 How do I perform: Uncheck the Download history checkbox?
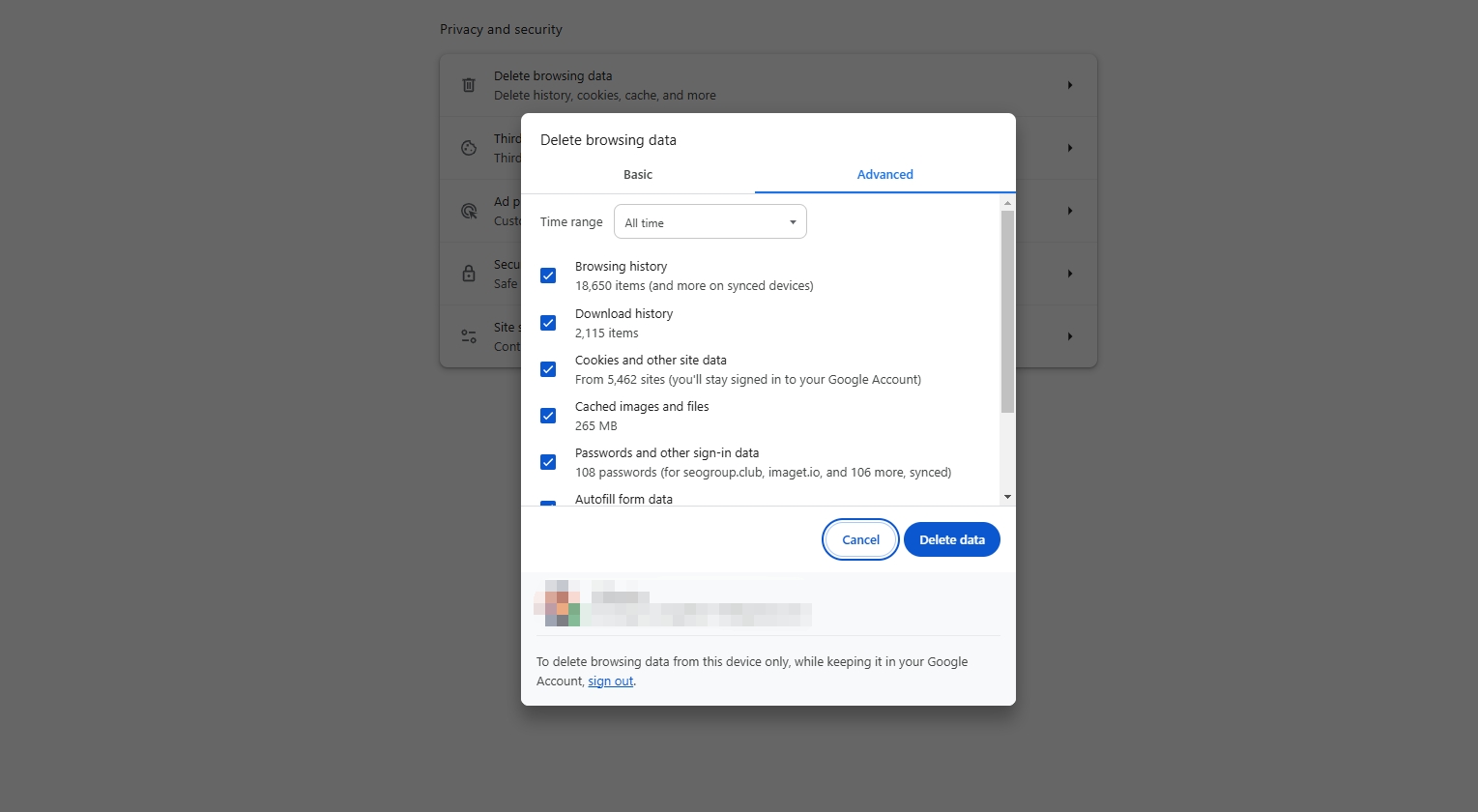point(548,323)
